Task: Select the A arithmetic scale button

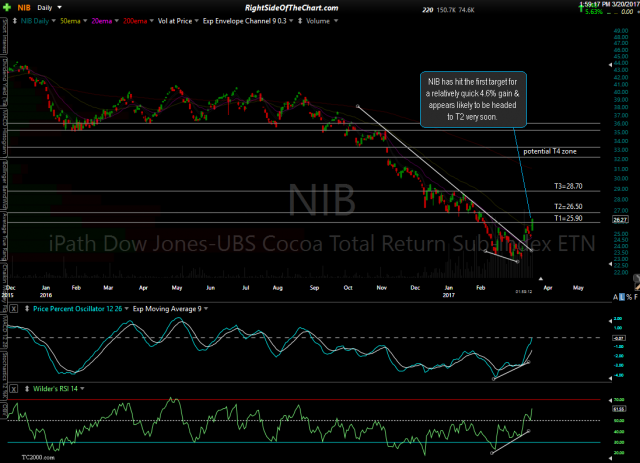Action: (x=615, y=297)
